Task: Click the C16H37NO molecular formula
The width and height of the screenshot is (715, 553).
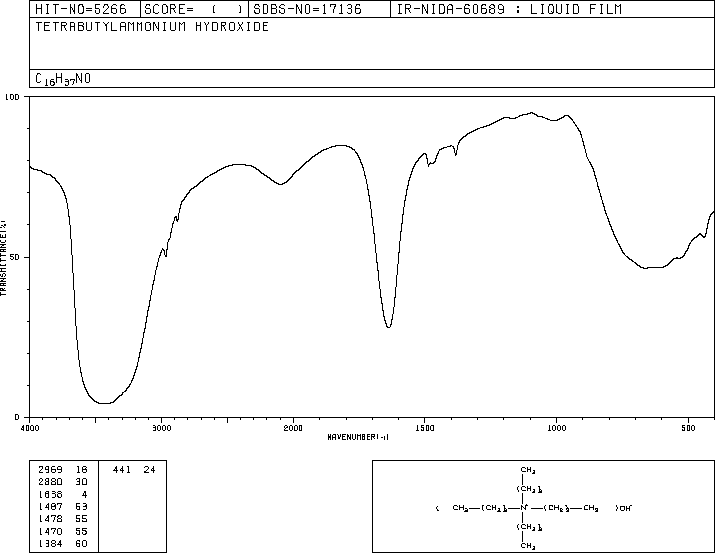Action: [x=63, y=79]
